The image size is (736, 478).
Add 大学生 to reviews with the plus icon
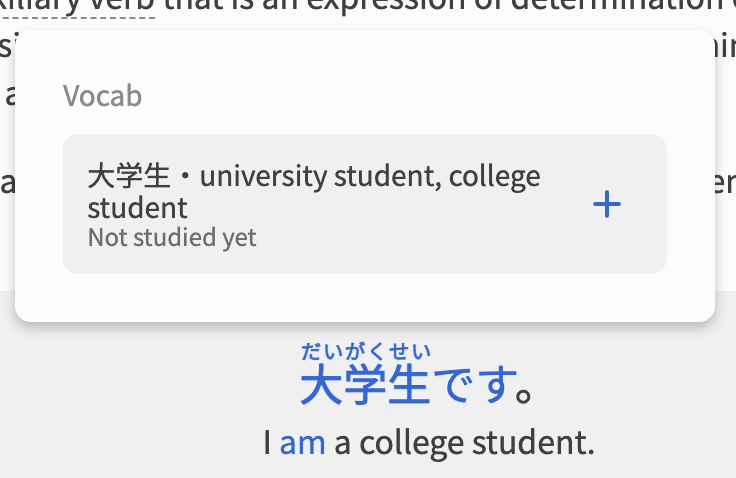point(606,204)
